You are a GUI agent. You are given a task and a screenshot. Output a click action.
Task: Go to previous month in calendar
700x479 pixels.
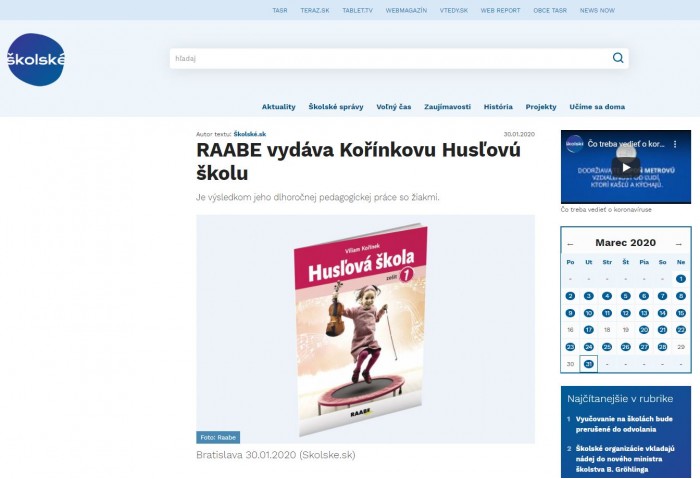click(x=570, y=244)
